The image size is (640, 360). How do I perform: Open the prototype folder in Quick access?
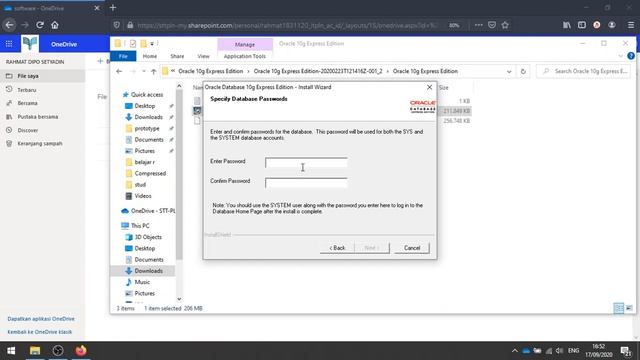147,129
